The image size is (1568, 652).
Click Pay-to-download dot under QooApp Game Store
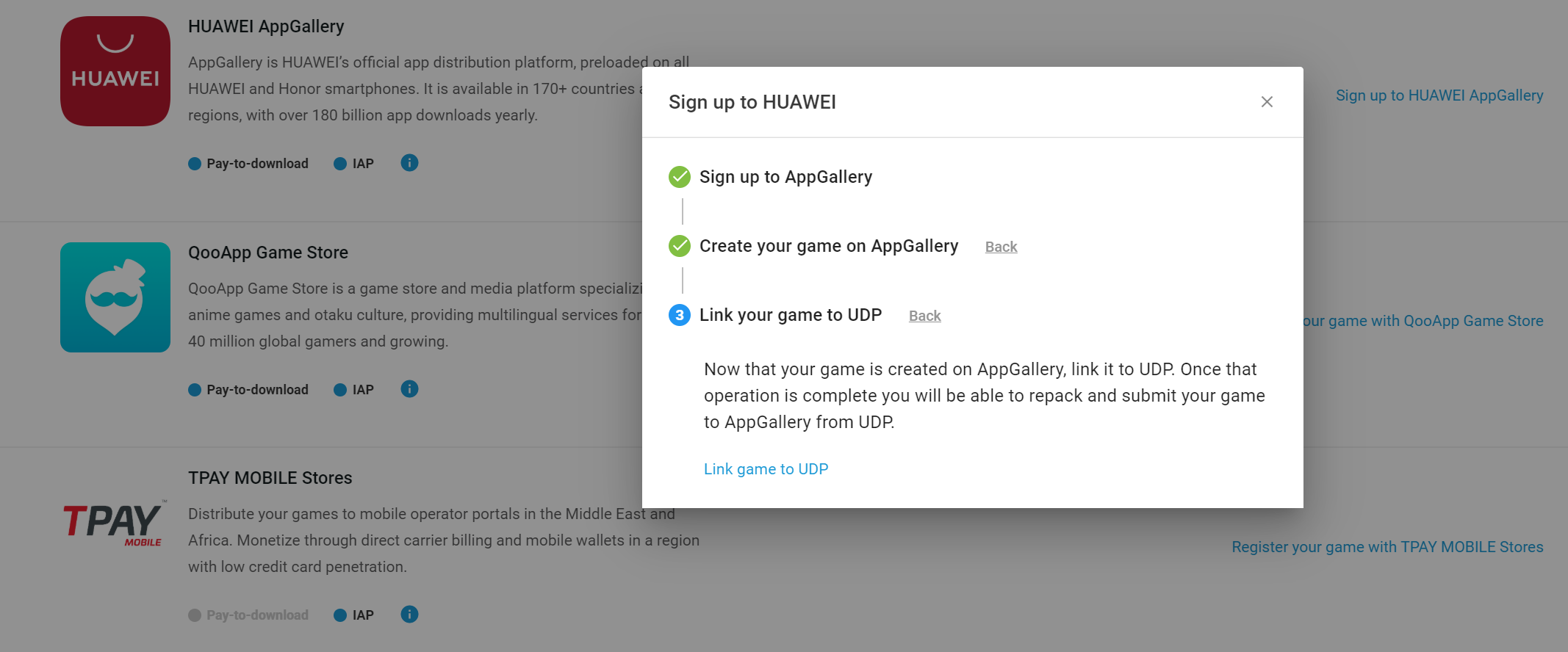(x=195, y=390)
